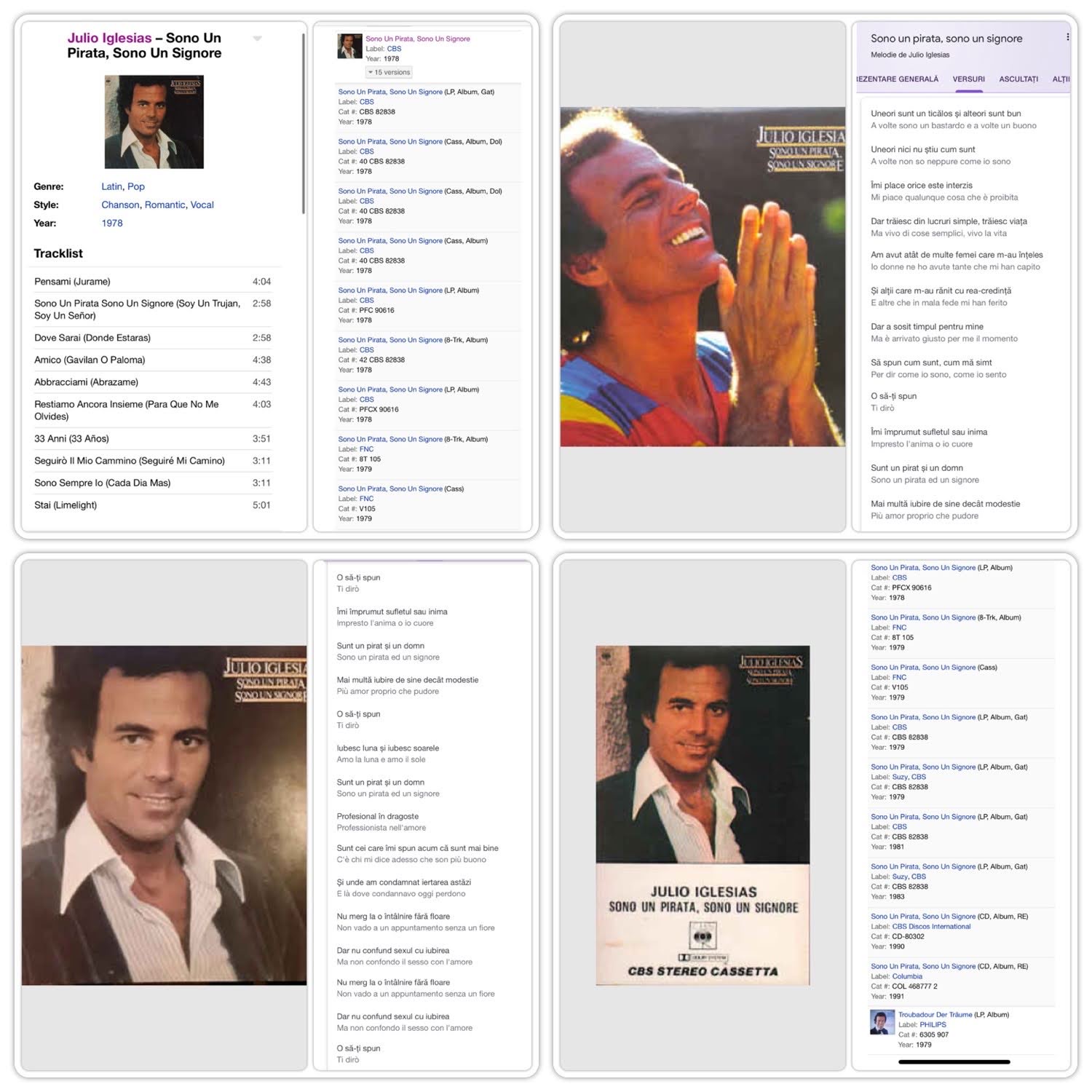Select the 'Melodie de Julio Iglesias' subtitle
1092x1092 pixels.
point(910,55)
